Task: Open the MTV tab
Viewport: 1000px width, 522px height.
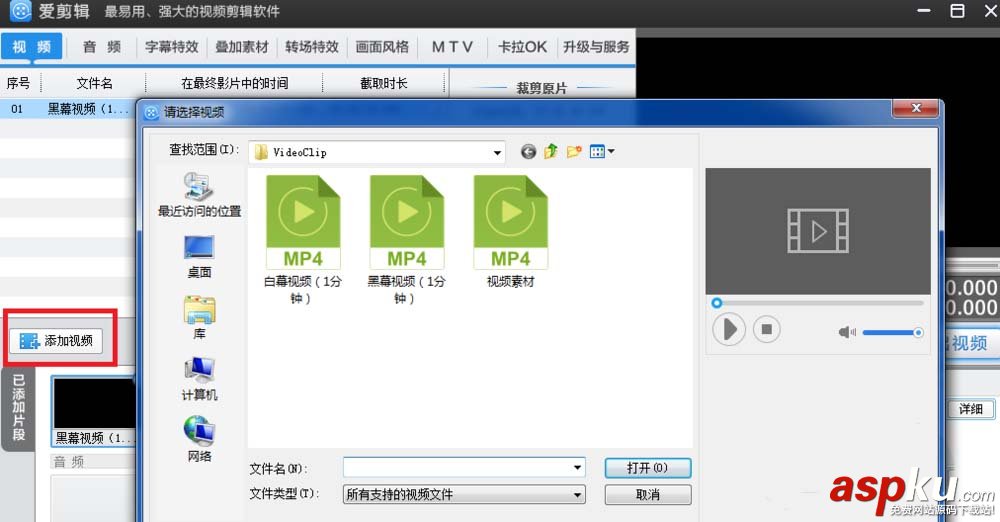Action: (x=452, y=47)
